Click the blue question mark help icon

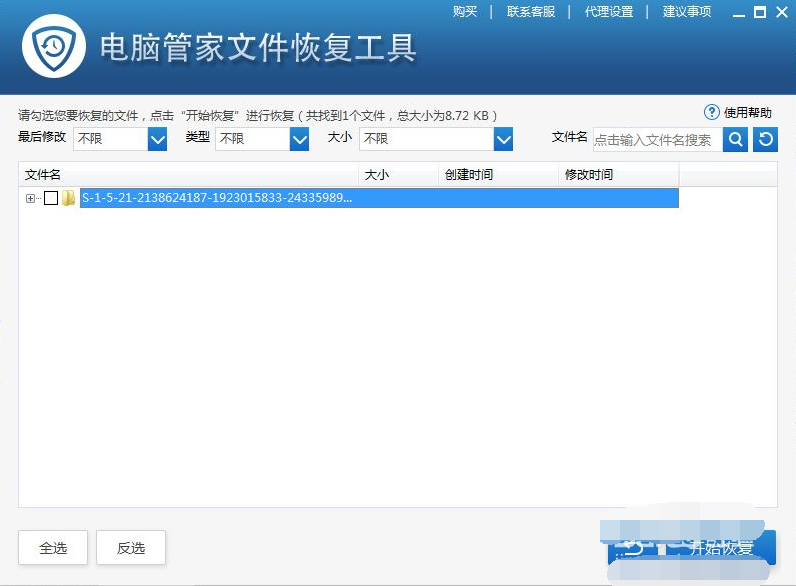tap(712, 112)
